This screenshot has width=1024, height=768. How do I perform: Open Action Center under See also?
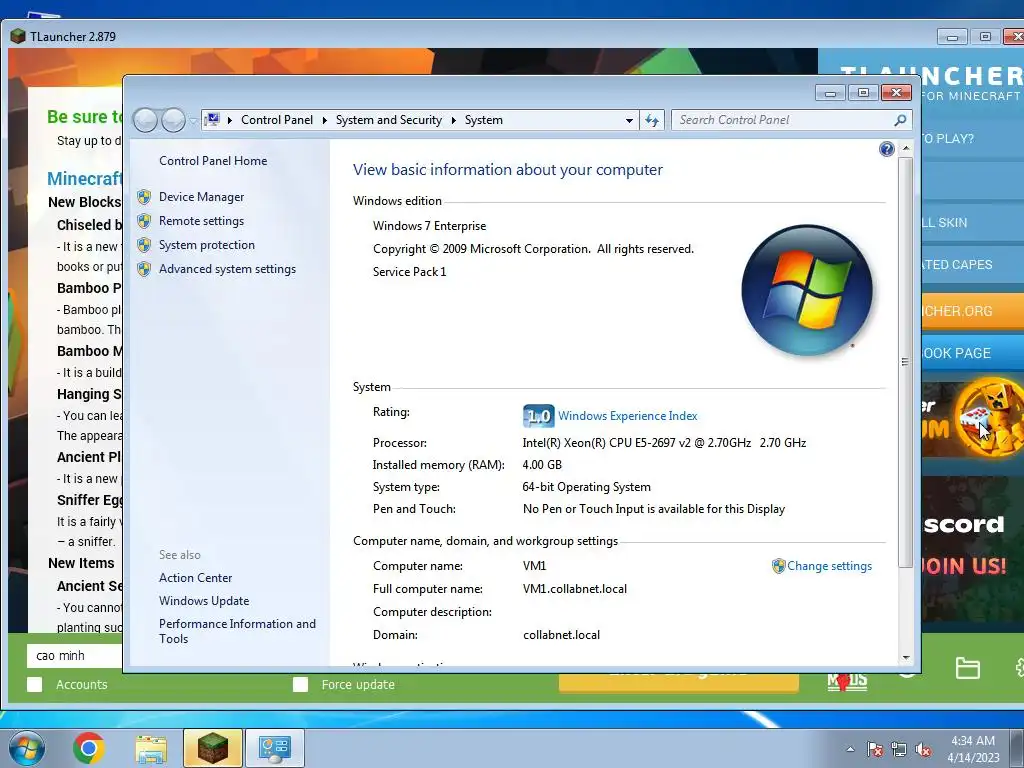pos(195,578)
